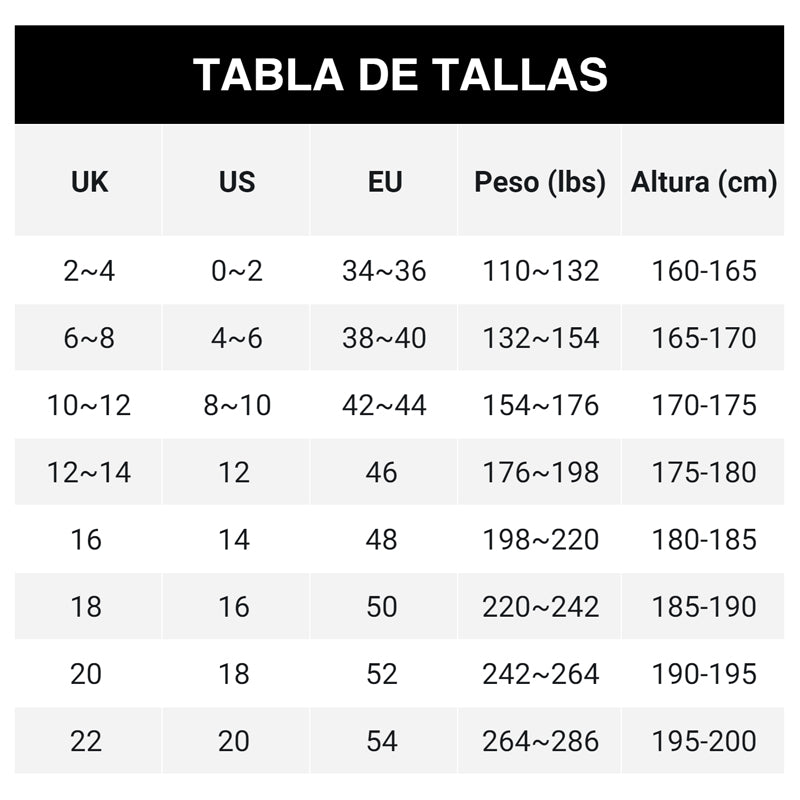Image resolution: width=800 pixels, height=800 pixels.
Task: Select the UK size 2~4 cell
Action: tap(88, 270)
